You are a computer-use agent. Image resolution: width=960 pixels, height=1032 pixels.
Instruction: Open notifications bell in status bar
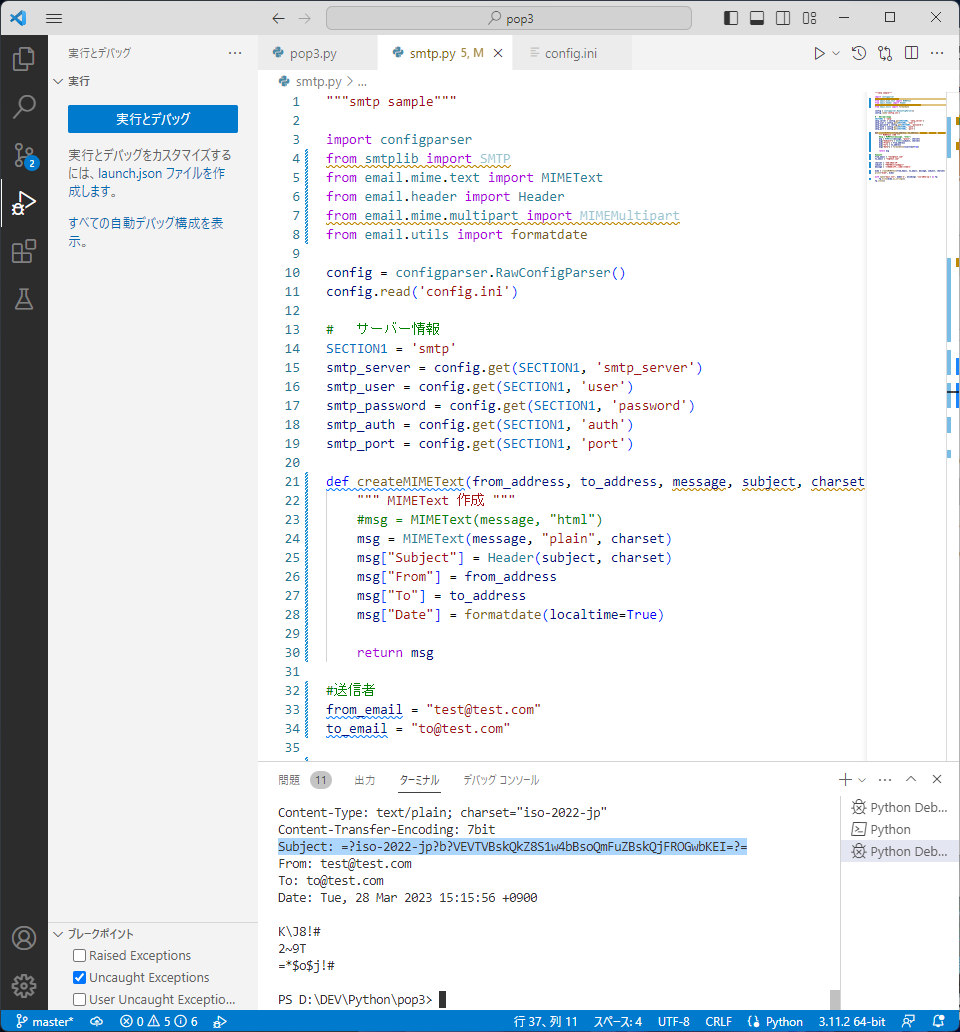point(938,1021)
